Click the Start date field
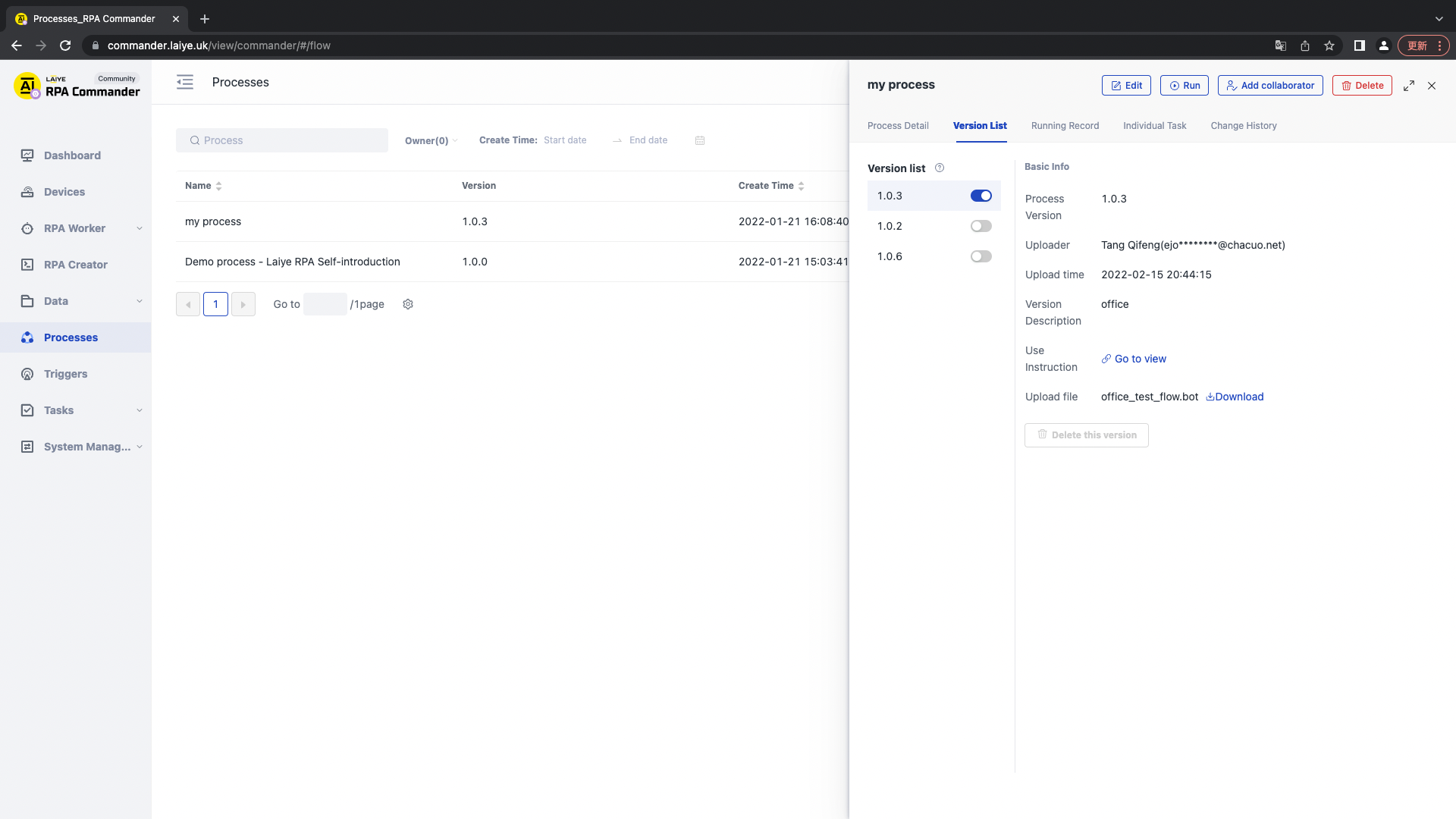1456x819 pixels. click(565, 140)
